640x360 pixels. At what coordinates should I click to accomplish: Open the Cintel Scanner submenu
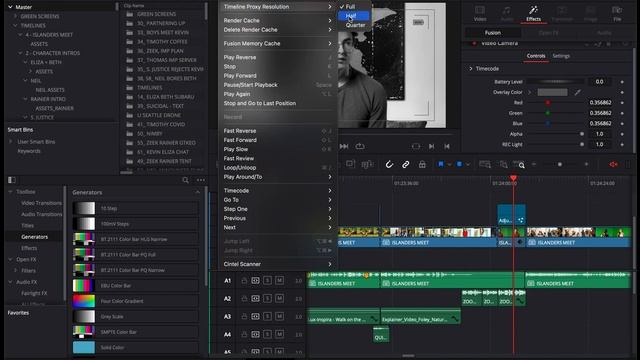click(277, 264)
